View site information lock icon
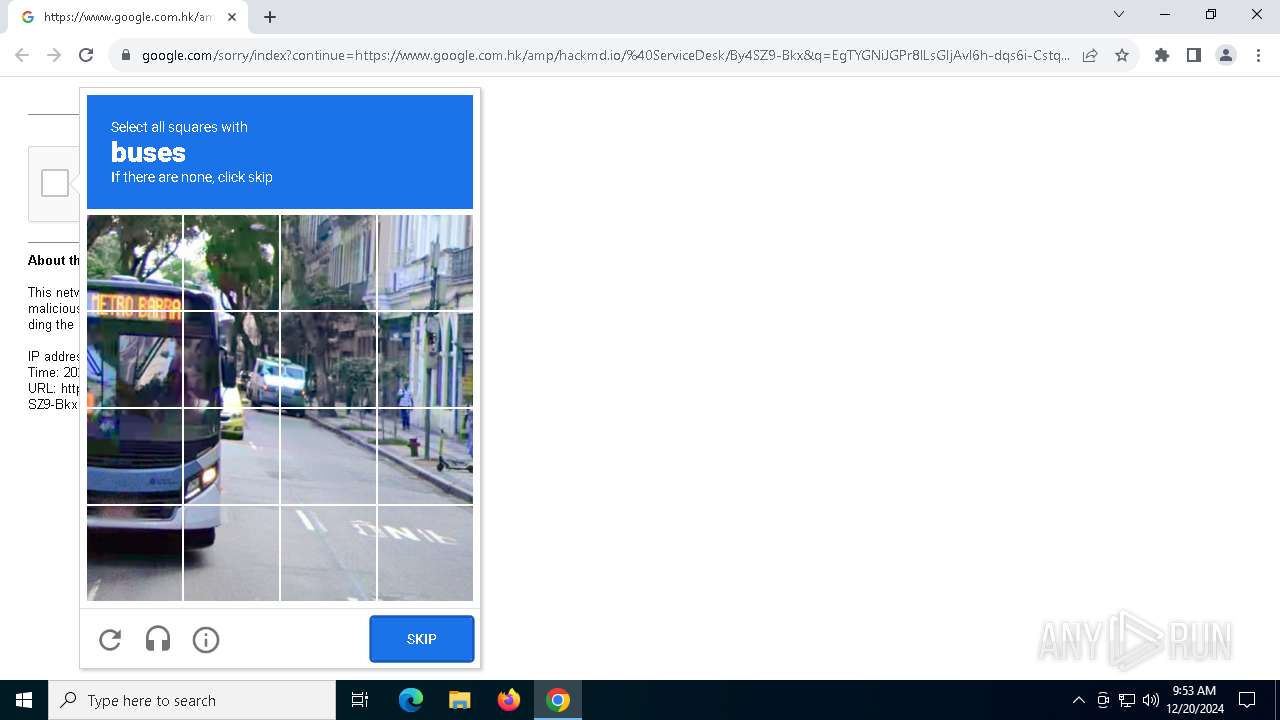 point(126,55)
